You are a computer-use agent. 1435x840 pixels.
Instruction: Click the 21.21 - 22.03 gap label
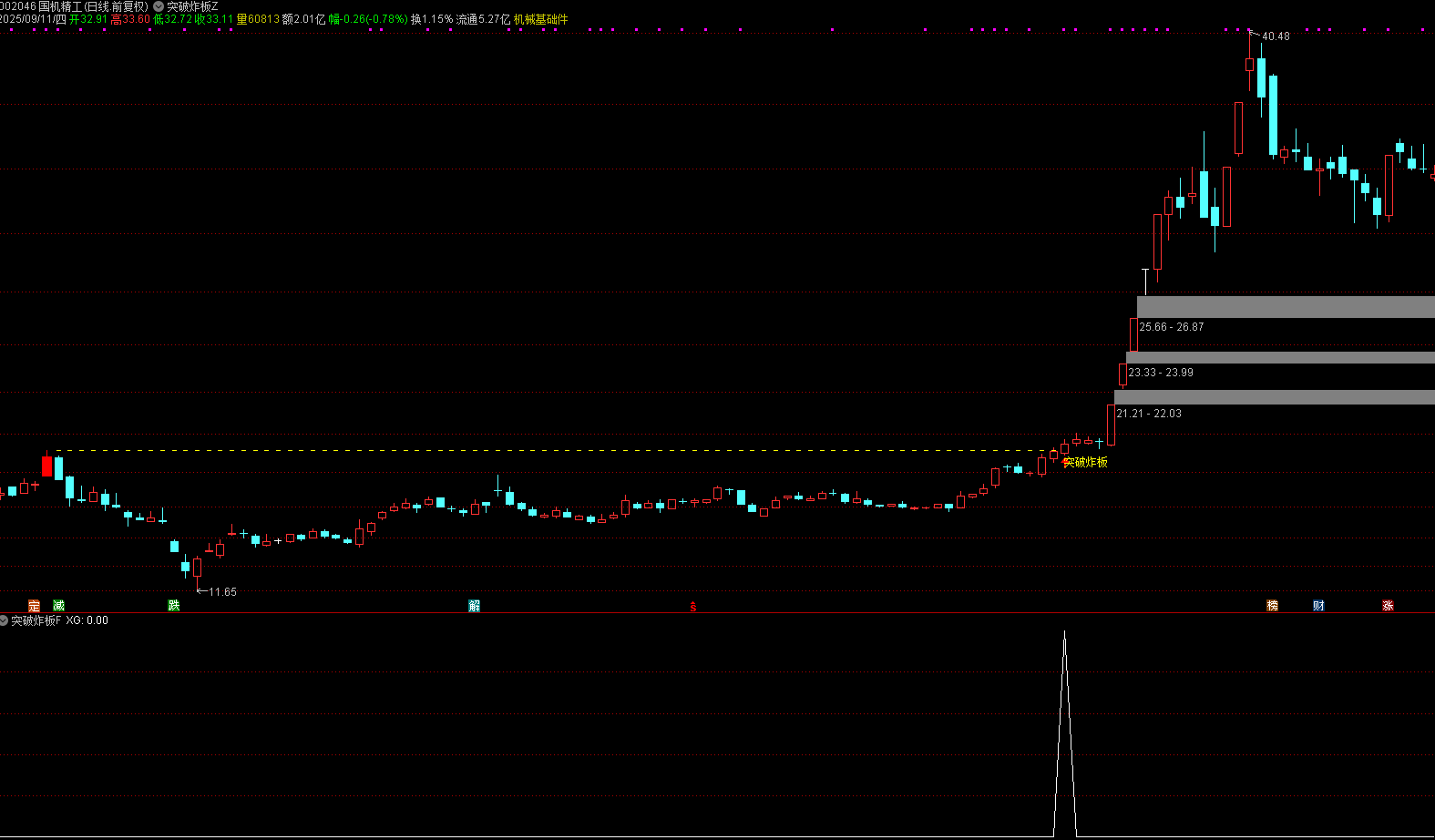(1149, 414)
